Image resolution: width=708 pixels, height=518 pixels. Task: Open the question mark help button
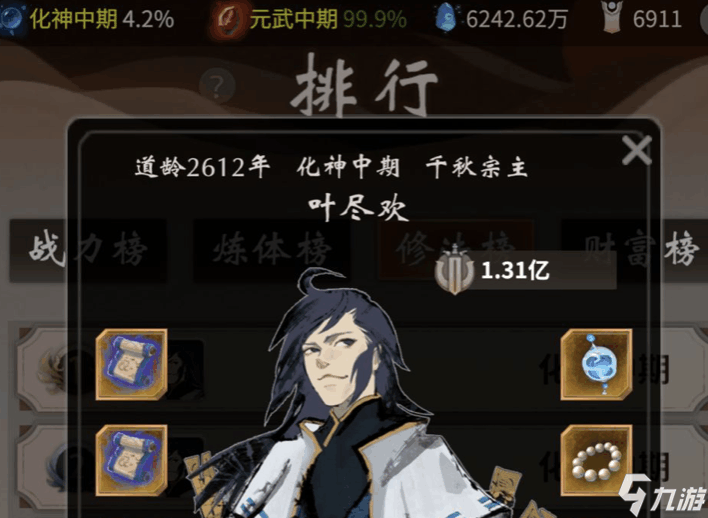point(217,85)
